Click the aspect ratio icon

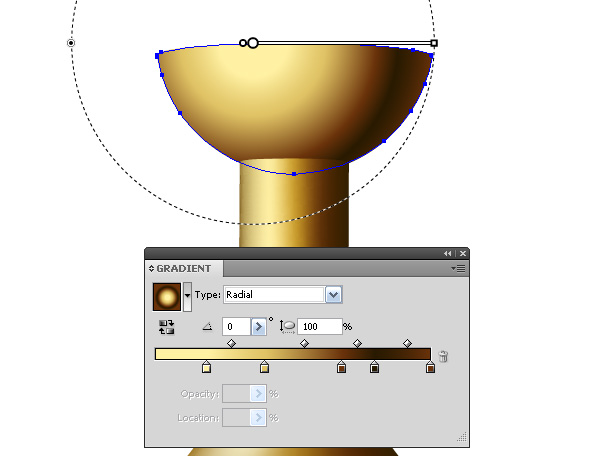(287, 327)
